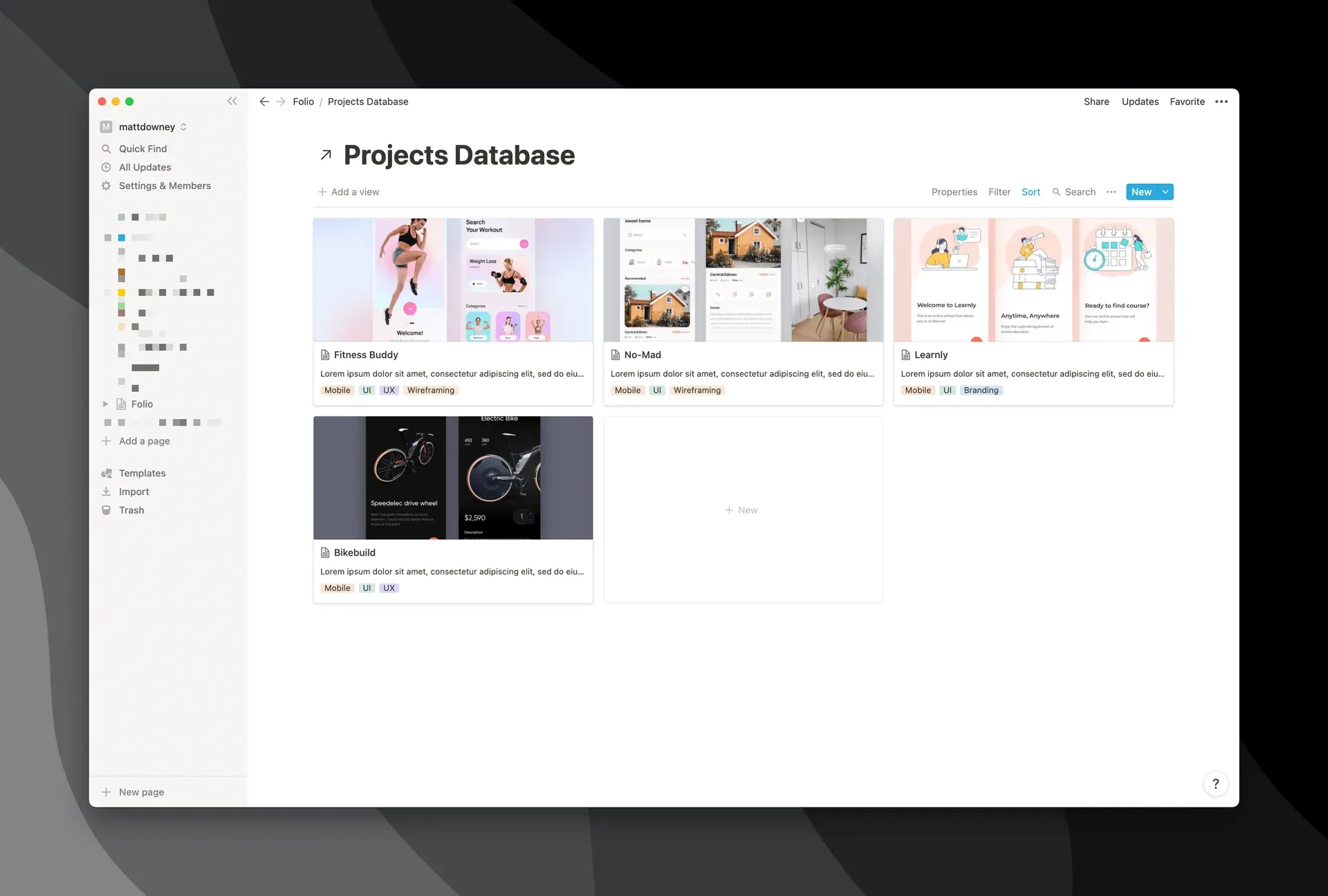The height and width of the screenshot is (896, 1328).
Task: Open the Import tool
Action: pyautogui.click(x=133, y=492)
